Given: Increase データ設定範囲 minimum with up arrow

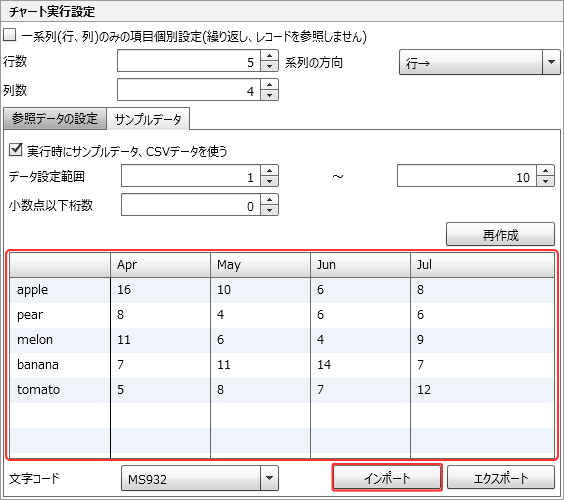Looking at the screenshot, I should tap(269, 171).
